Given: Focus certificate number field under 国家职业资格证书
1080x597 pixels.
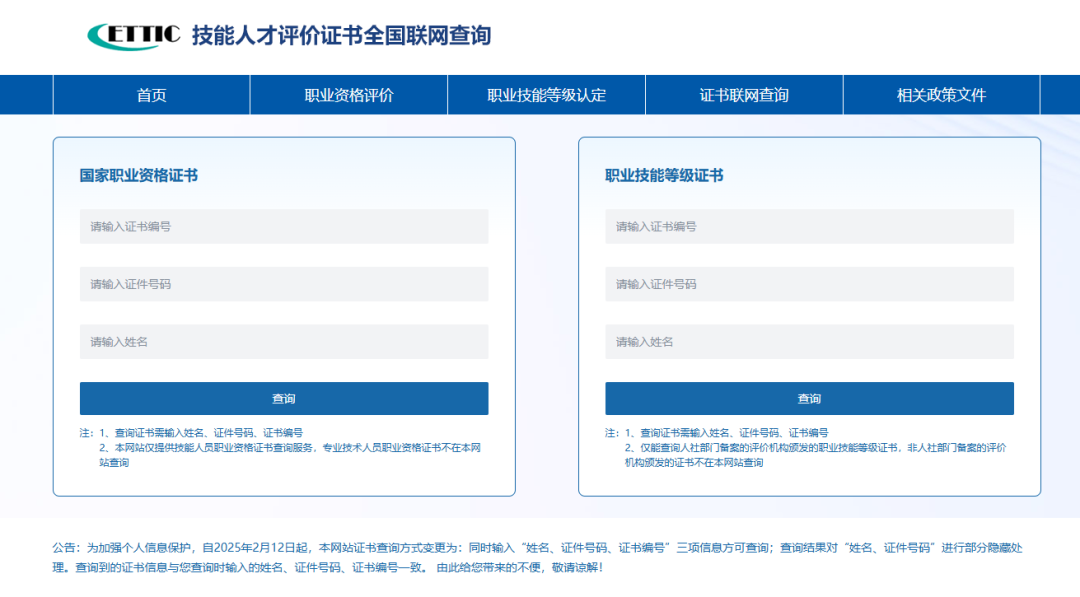Looking at the screenshot, I should 284,227.
